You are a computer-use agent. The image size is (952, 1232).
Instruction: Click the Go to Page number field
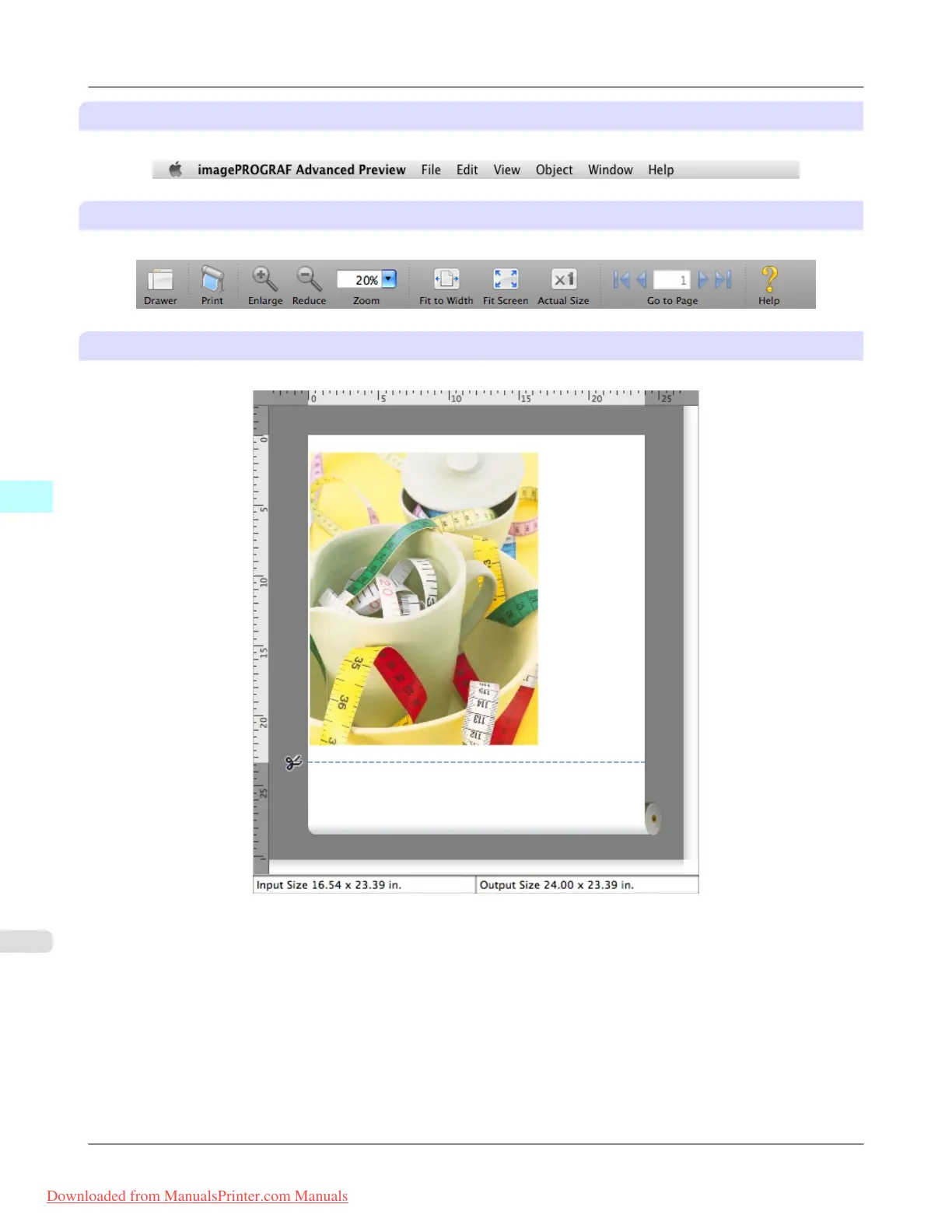click(x=672, y=280)
